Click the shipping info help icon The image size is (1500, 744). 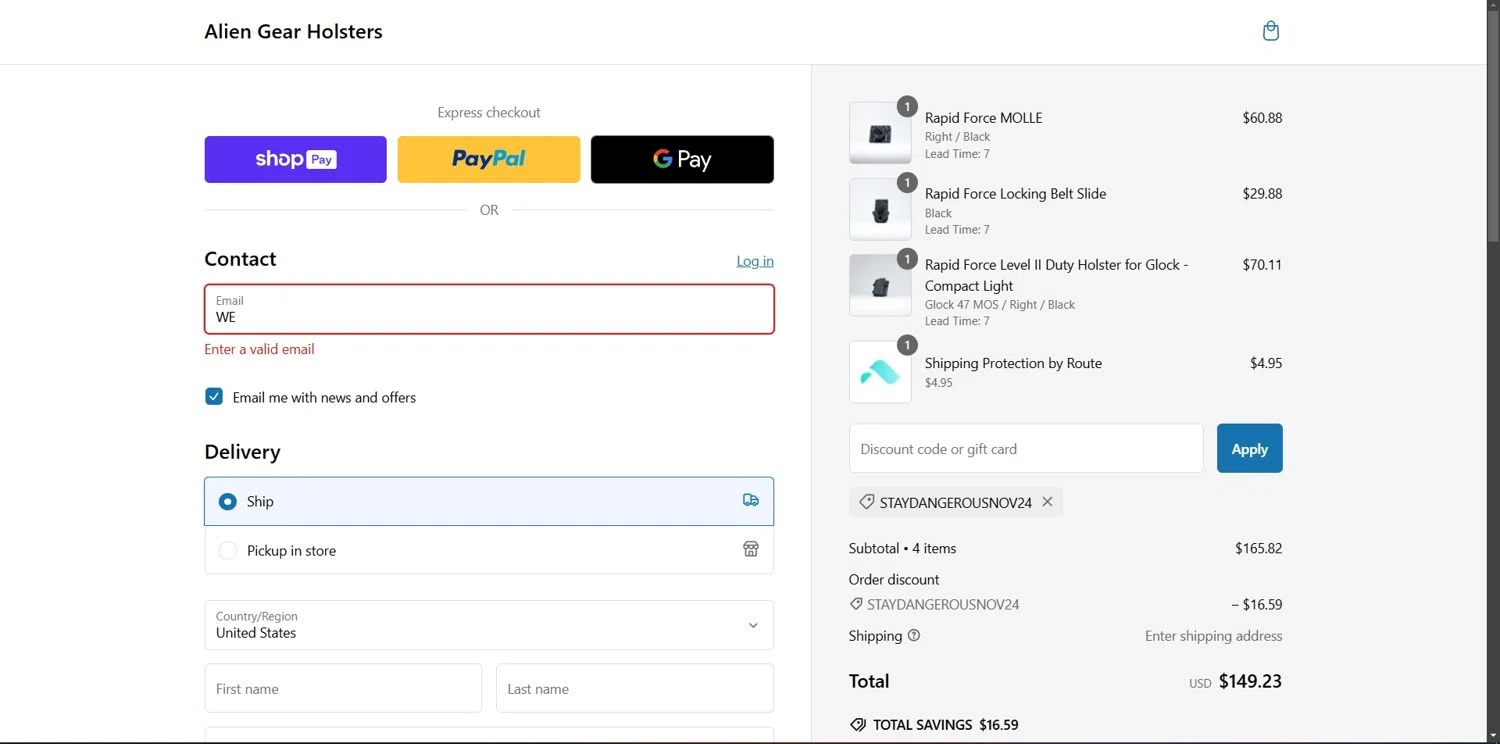[914, 636]
